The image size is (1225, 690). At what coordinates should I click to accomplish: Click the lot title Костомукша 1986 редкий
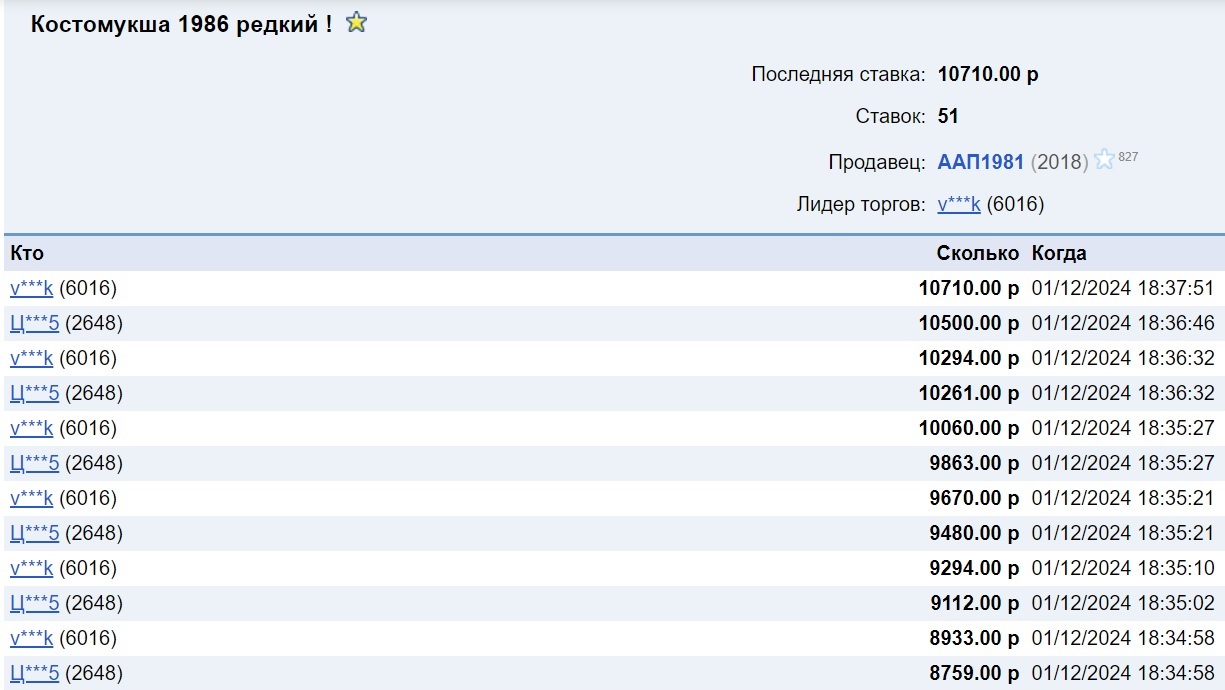coord(181,25)
